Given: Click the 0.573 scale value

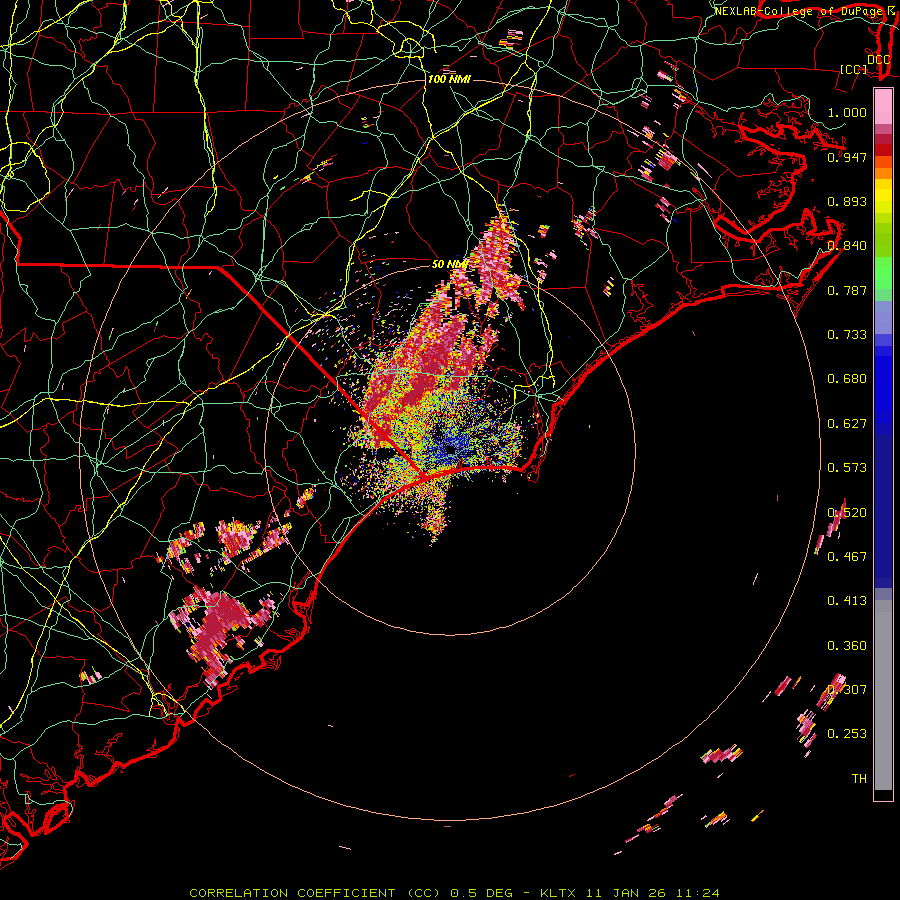Looking at the screenshot, I should coord(847,468).
